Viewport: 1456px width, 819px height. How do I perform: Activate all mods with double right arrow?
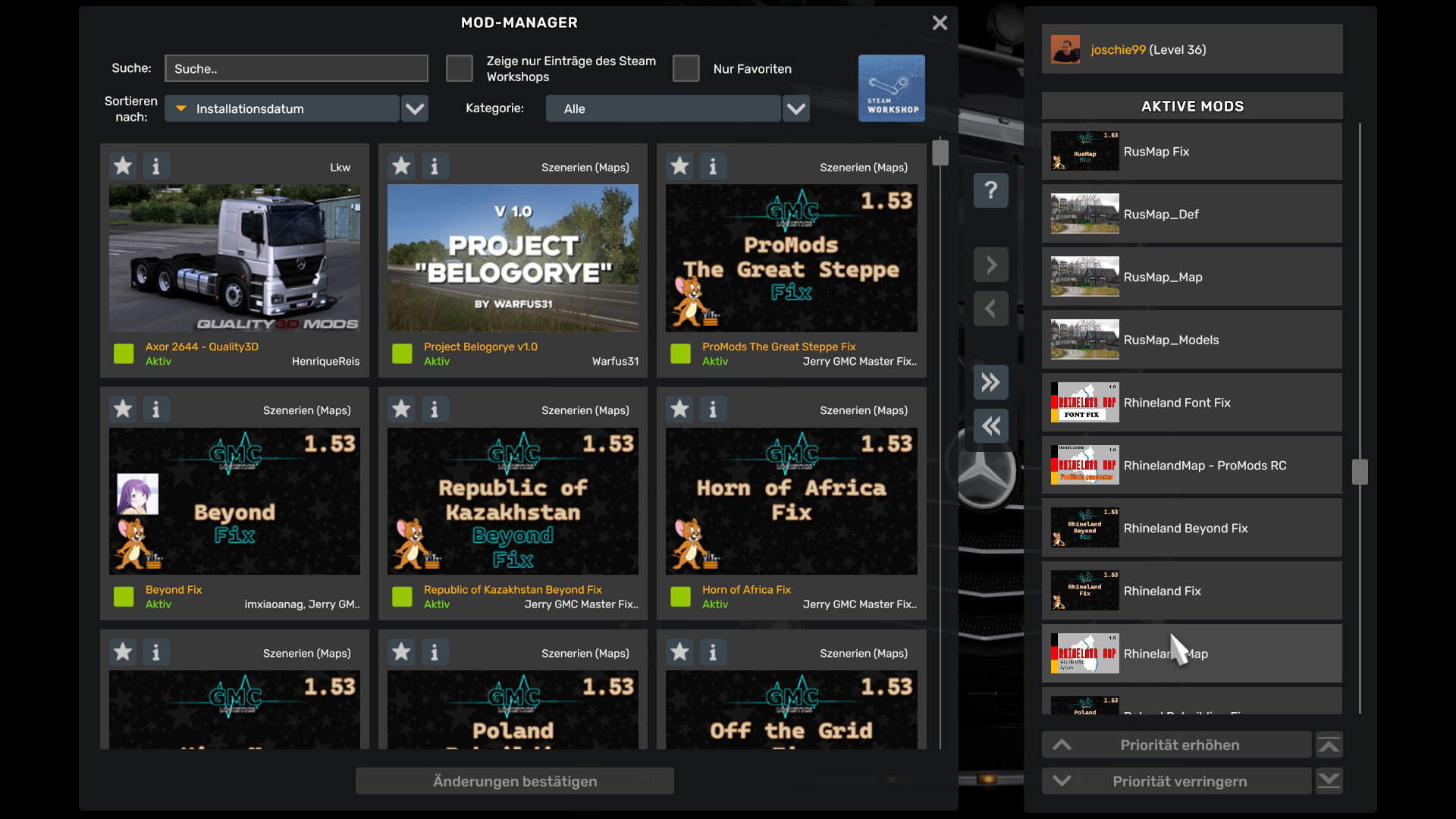991,382
